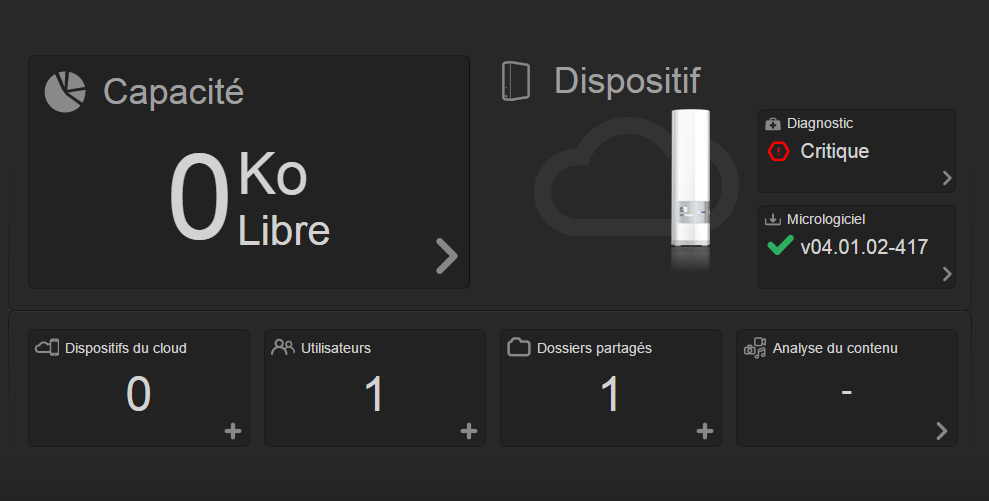Click the Critique diagnostic status text
The width and height of the screenshot is (989, 501).
click(x=834, y=152)
